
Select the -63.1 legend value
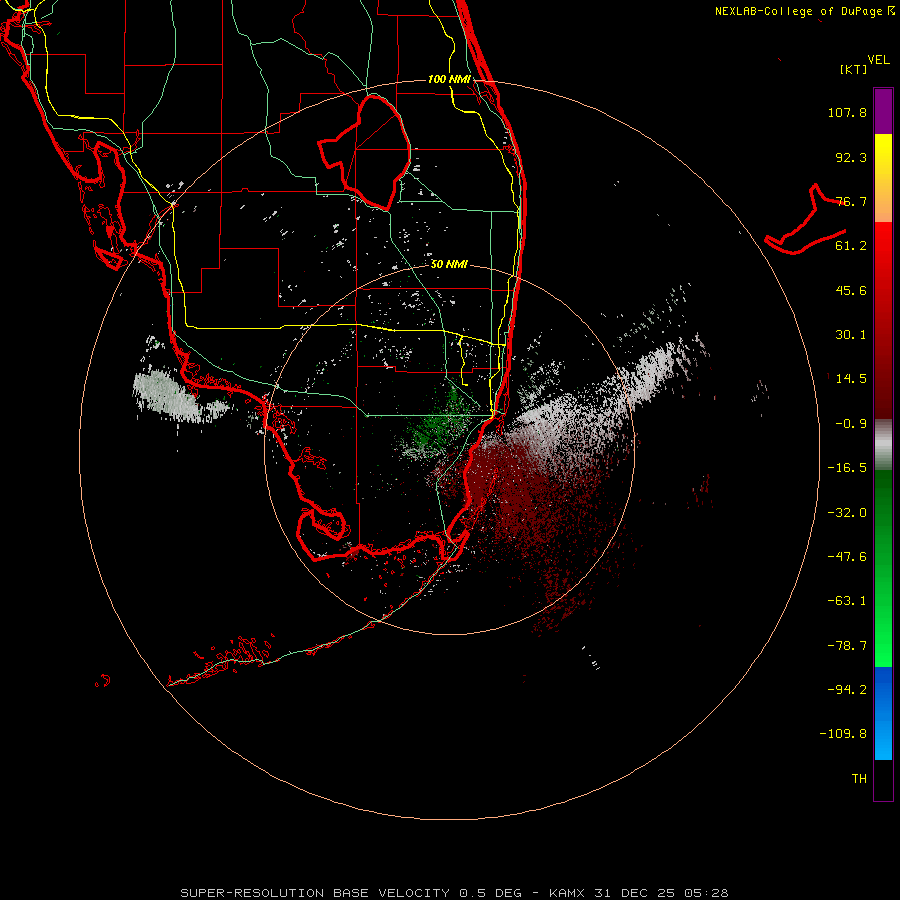(847, 601)
